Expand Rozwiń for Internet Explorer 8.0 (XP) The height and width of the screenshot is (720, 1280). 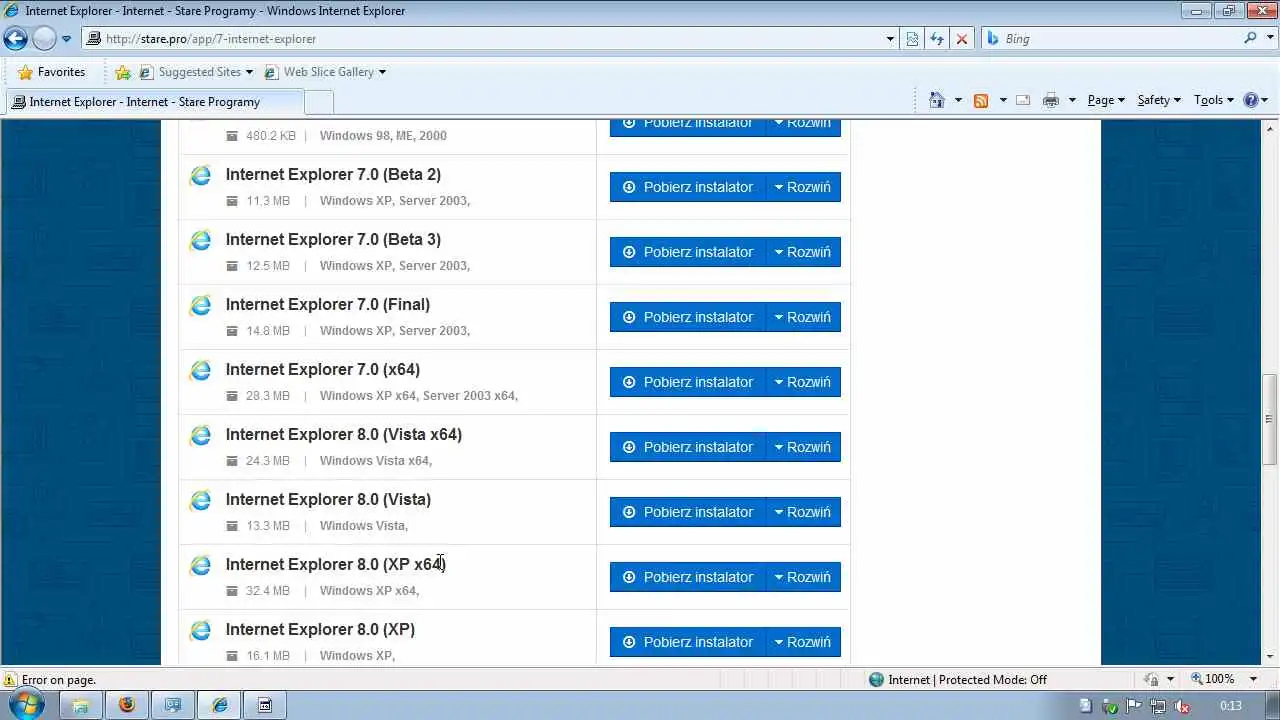pos(803,642)
